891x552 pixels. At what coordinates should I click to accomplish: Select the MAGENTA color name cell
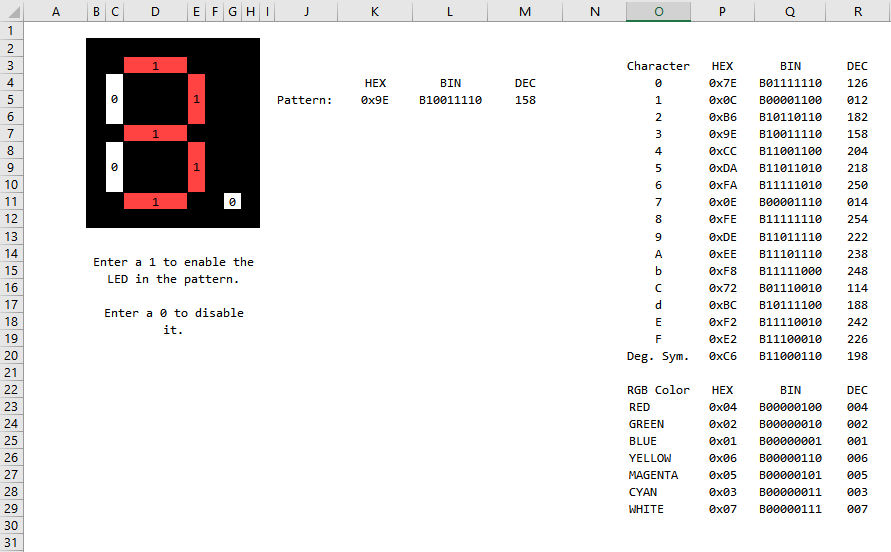point(658,475)
